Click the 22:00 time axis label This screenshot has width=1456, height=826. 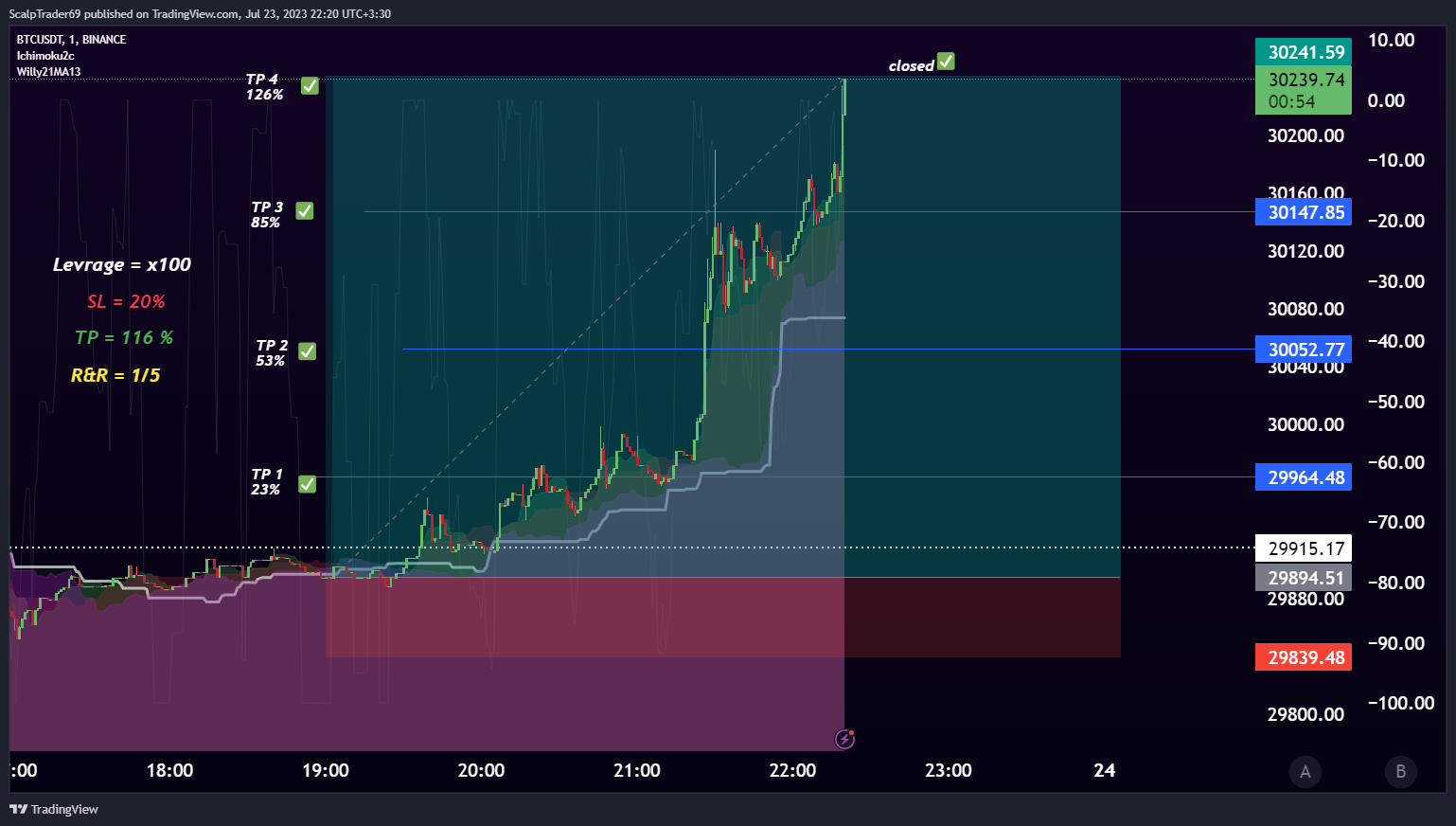click(x=792, y=770)
